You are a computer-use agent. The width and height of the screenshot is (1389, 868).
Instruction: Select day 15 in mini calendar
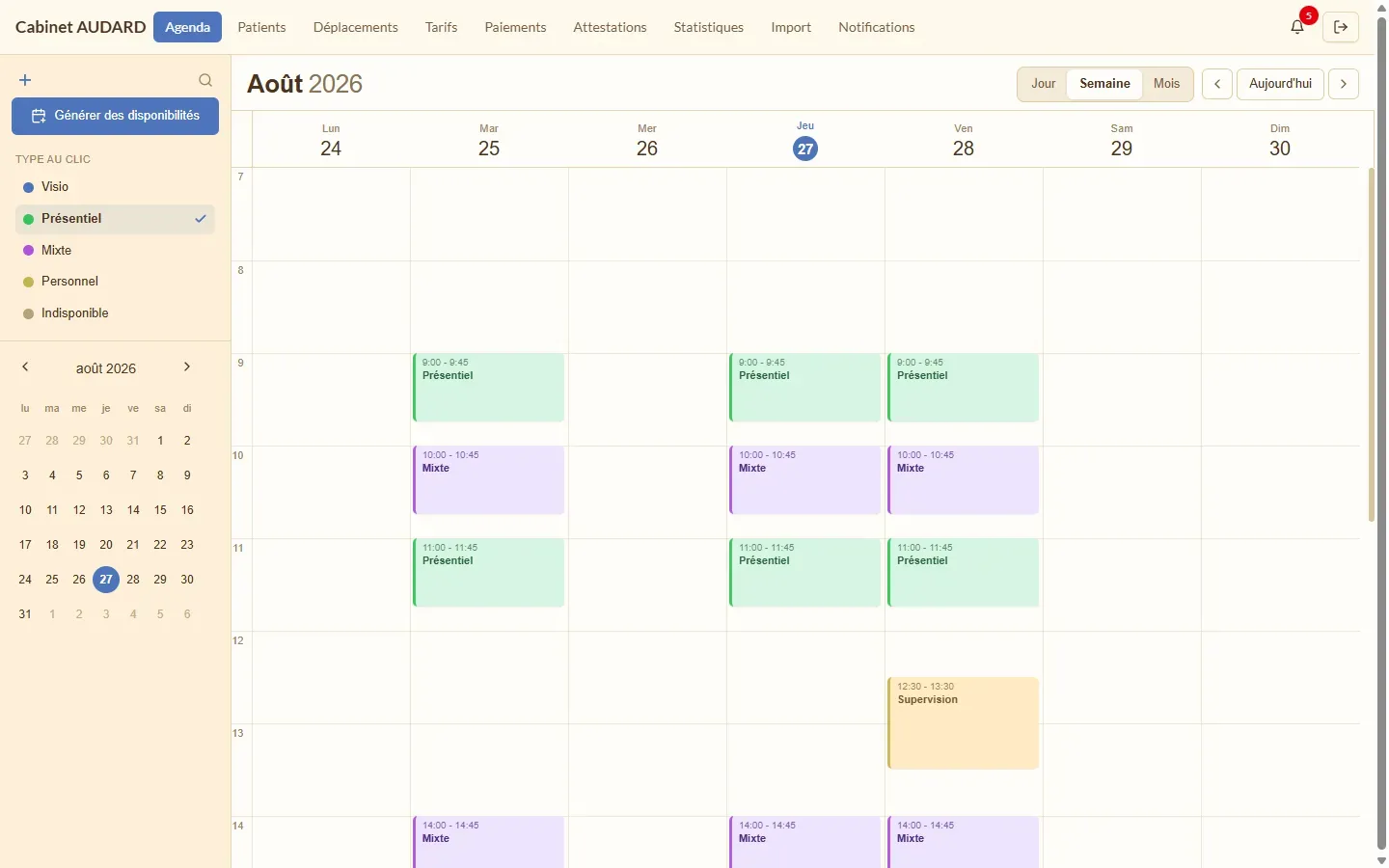(x=160, y=510)
